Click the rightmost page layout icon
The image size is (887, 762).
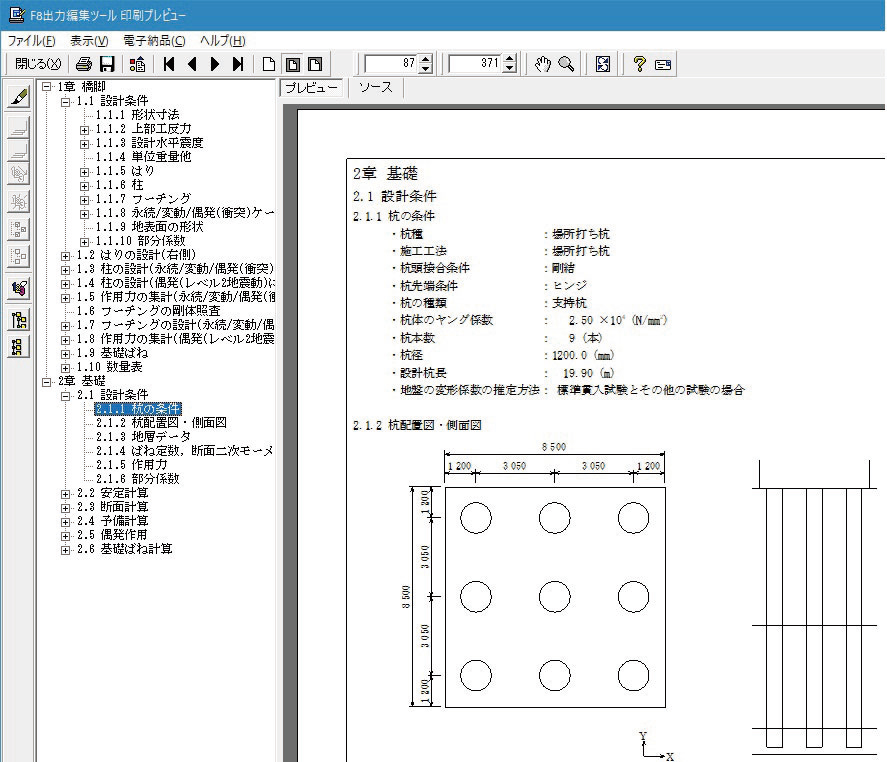pos(315,64)
